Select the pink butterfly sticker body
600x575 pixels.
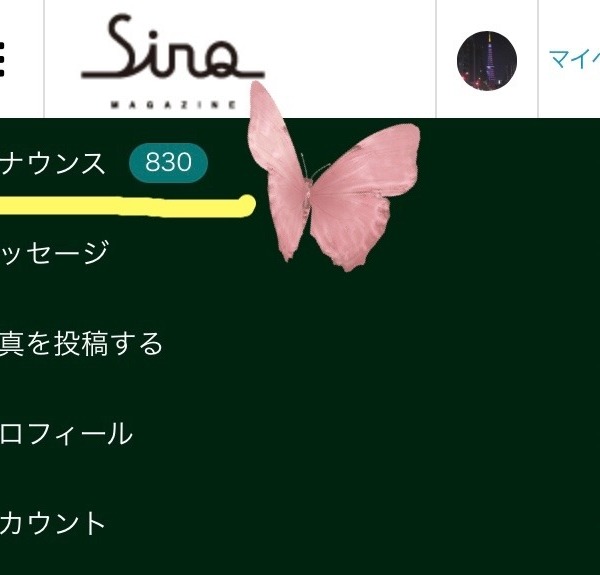tap(307, 195)
